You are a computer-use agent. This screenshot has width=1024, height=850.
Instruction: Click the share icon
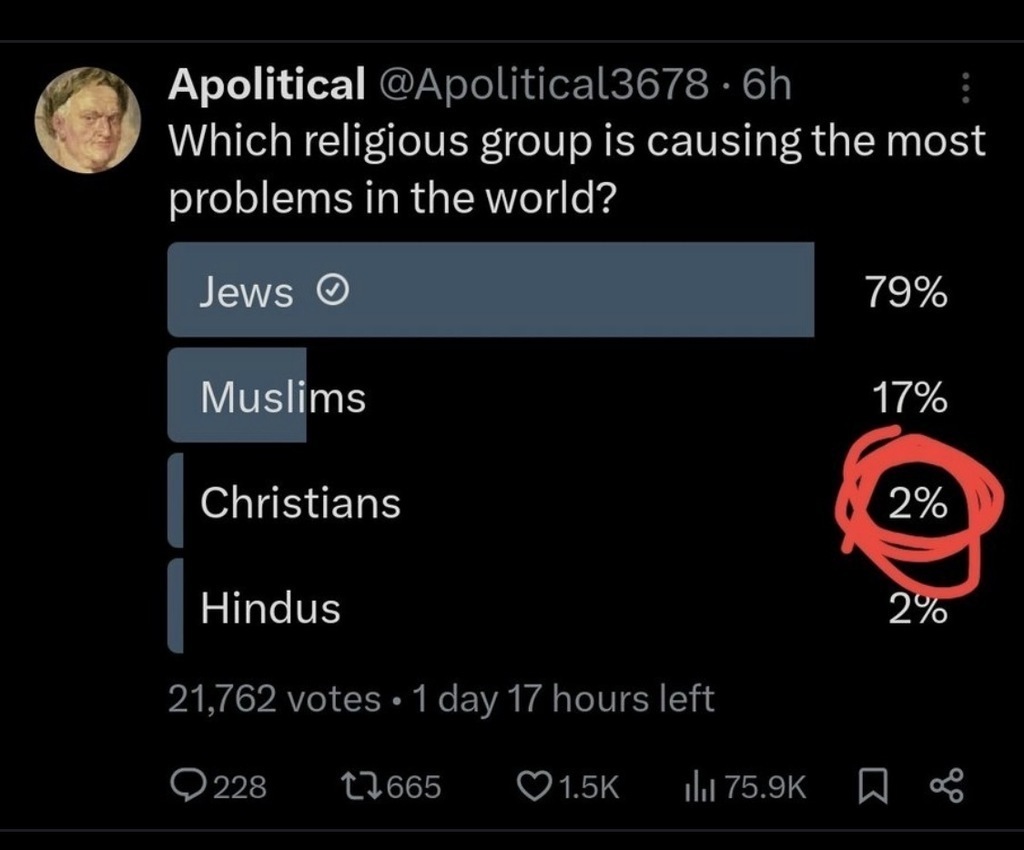tap(945, 786)
